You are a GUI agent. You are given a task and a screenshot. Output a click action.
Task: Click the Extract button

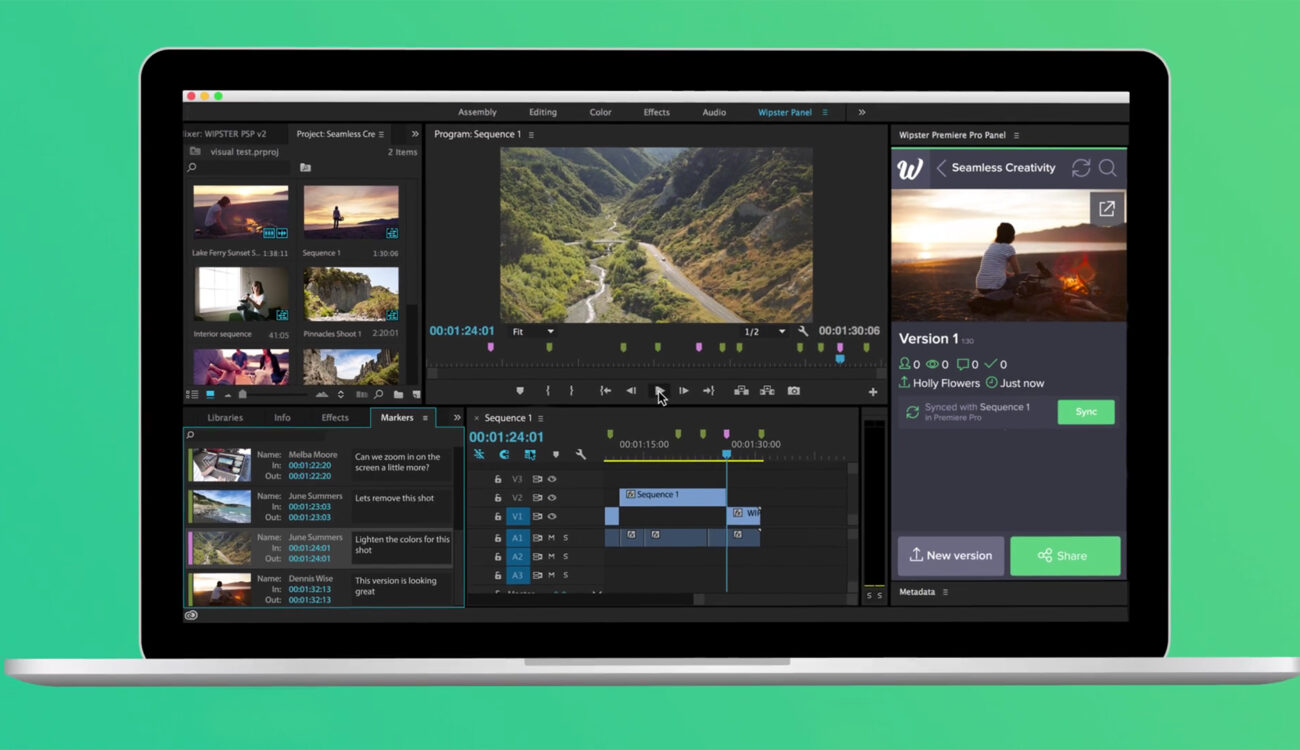[x=767, y=391]
